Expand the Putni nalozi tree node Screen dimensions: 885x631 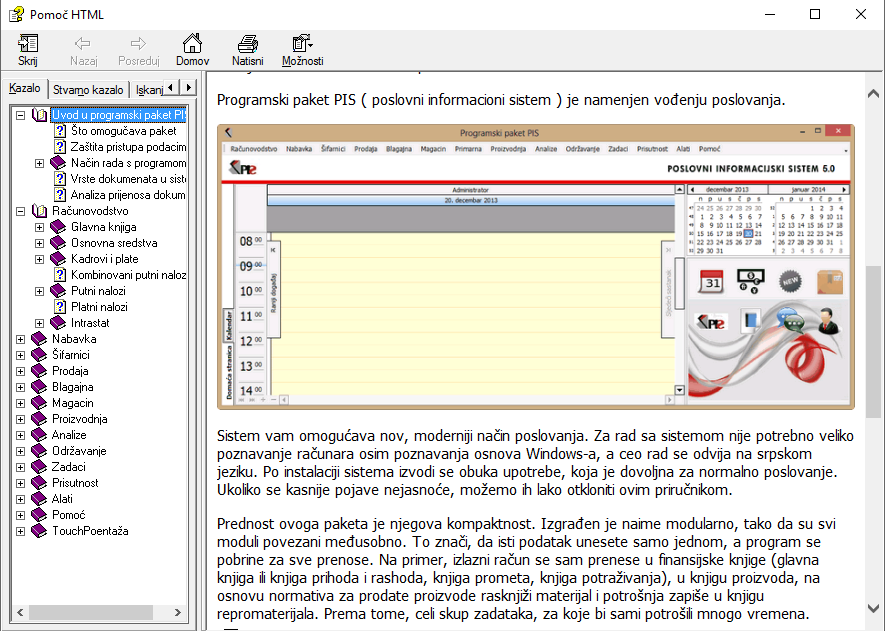click(x=39, y=291)
